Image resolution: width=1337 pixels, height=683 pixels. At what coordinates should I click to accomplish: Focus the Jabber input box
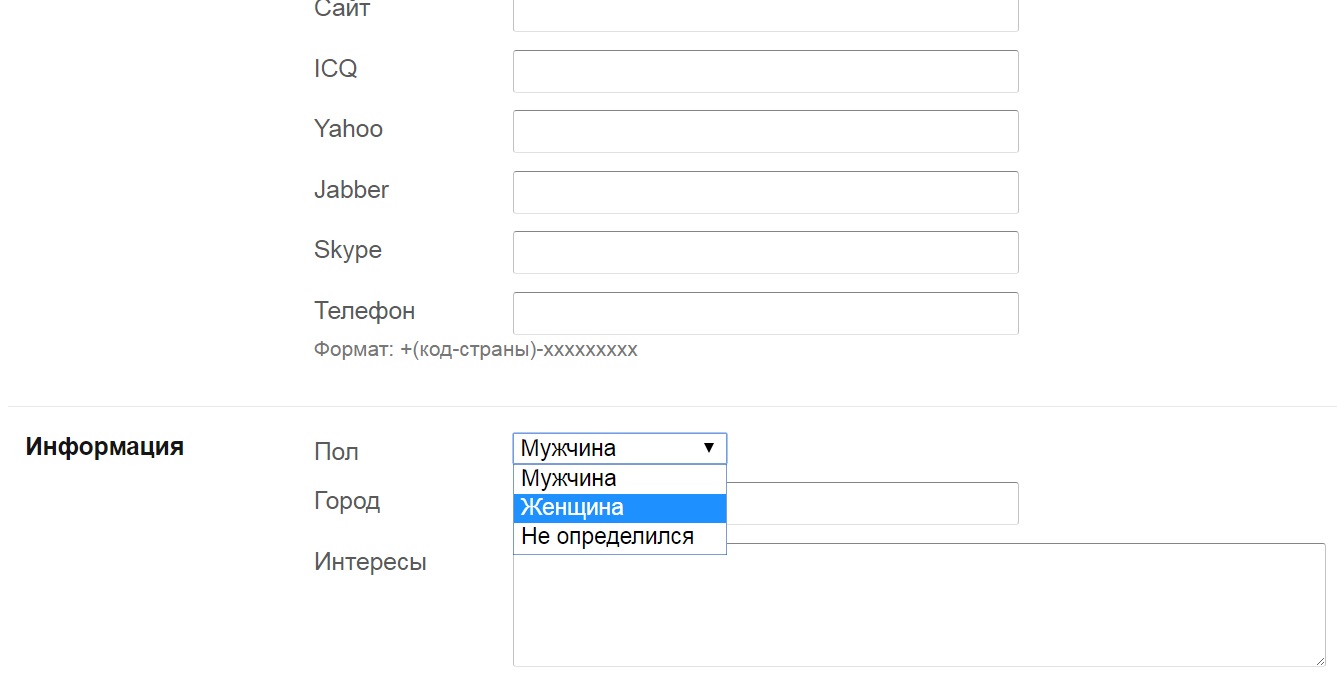point(766,192)
